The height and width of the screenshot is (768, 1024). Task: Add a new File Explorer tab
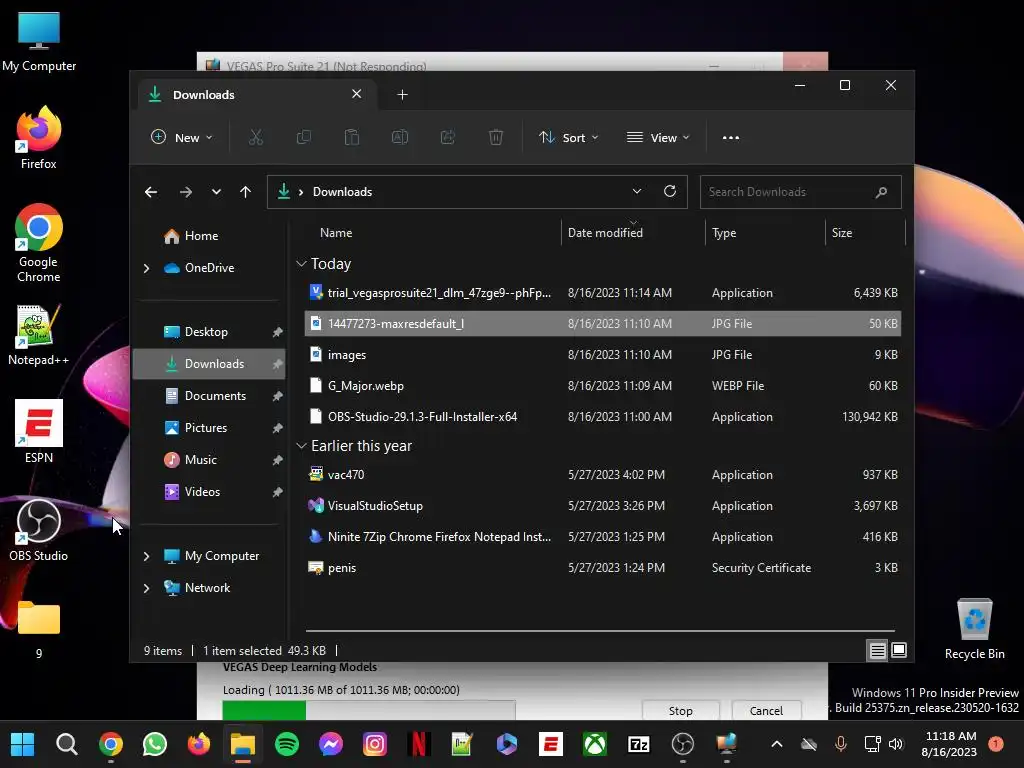402,95
